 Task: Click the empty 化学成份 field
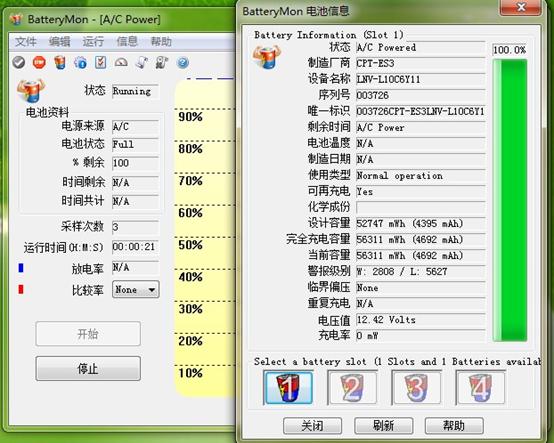click(420, 207)
